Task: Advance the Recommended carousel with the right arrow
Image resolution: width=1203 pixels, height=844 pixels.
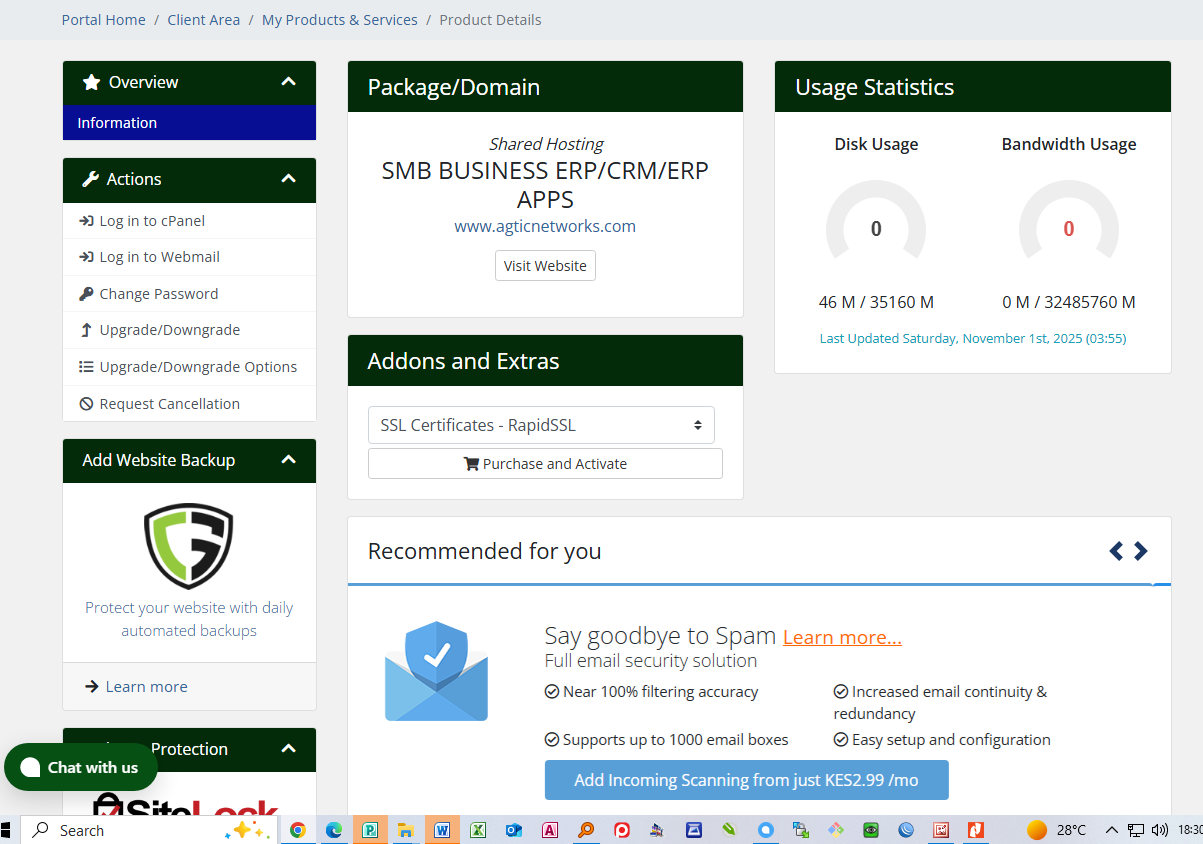Action: click(1141, 550)
